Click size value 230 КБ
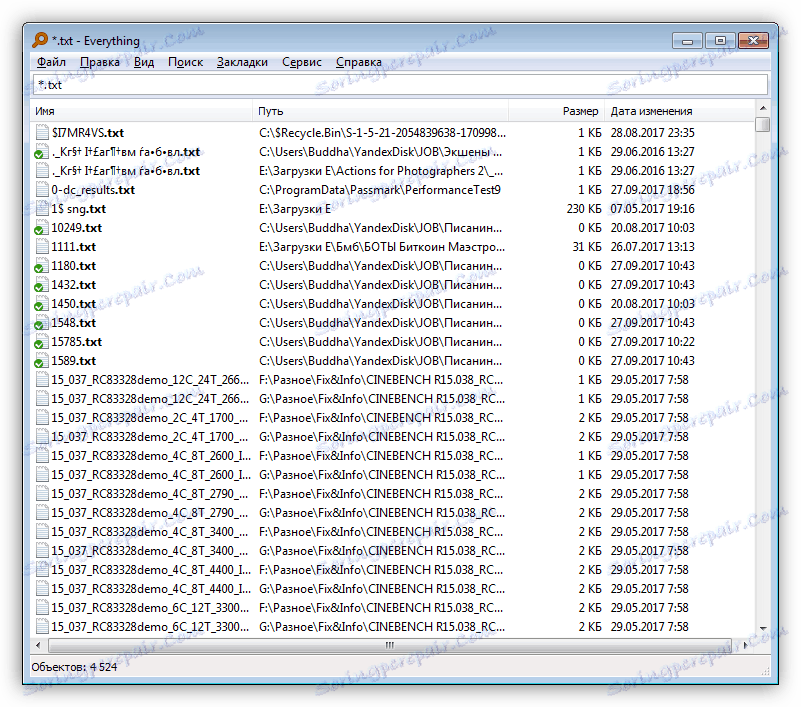801x707 pixels. point(583,209)
